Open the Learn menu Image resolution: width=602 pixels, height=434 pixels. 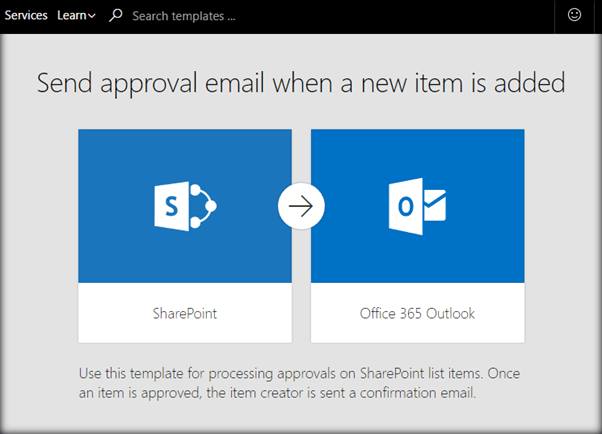[71, 16]
